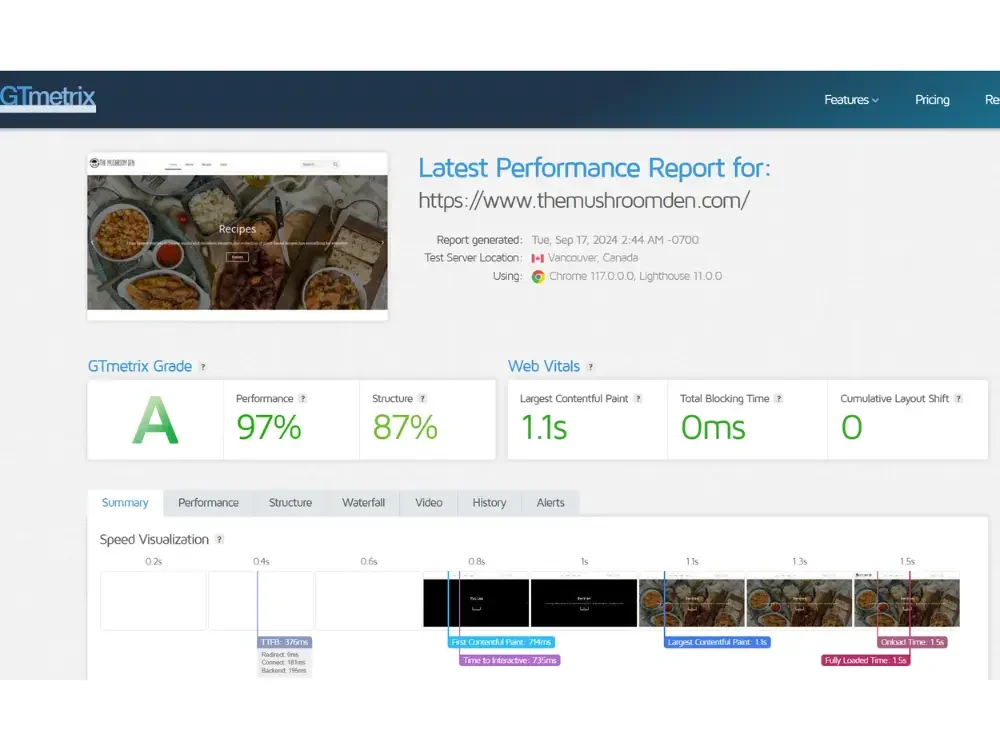1000x750 pixels.
Task: Click First Contentful Paint 714ms marker
Action: click(501, 642)
